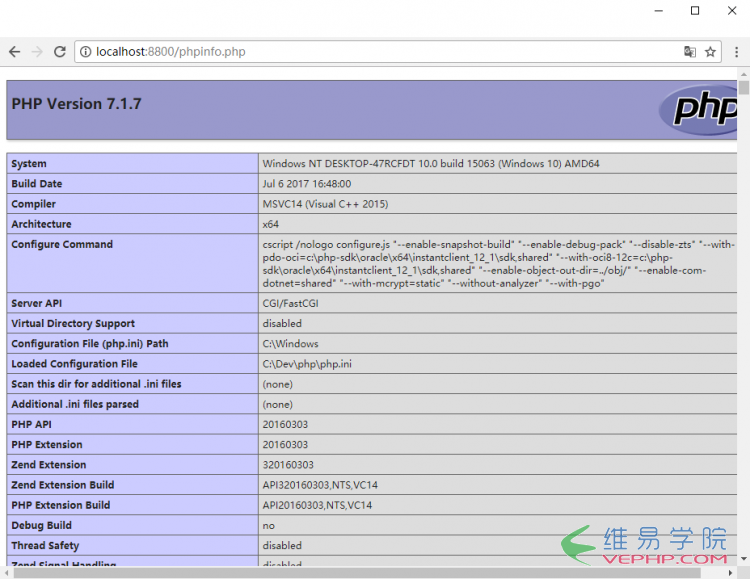
Task: Bookmark this page with the star icon
Action: 710,52
